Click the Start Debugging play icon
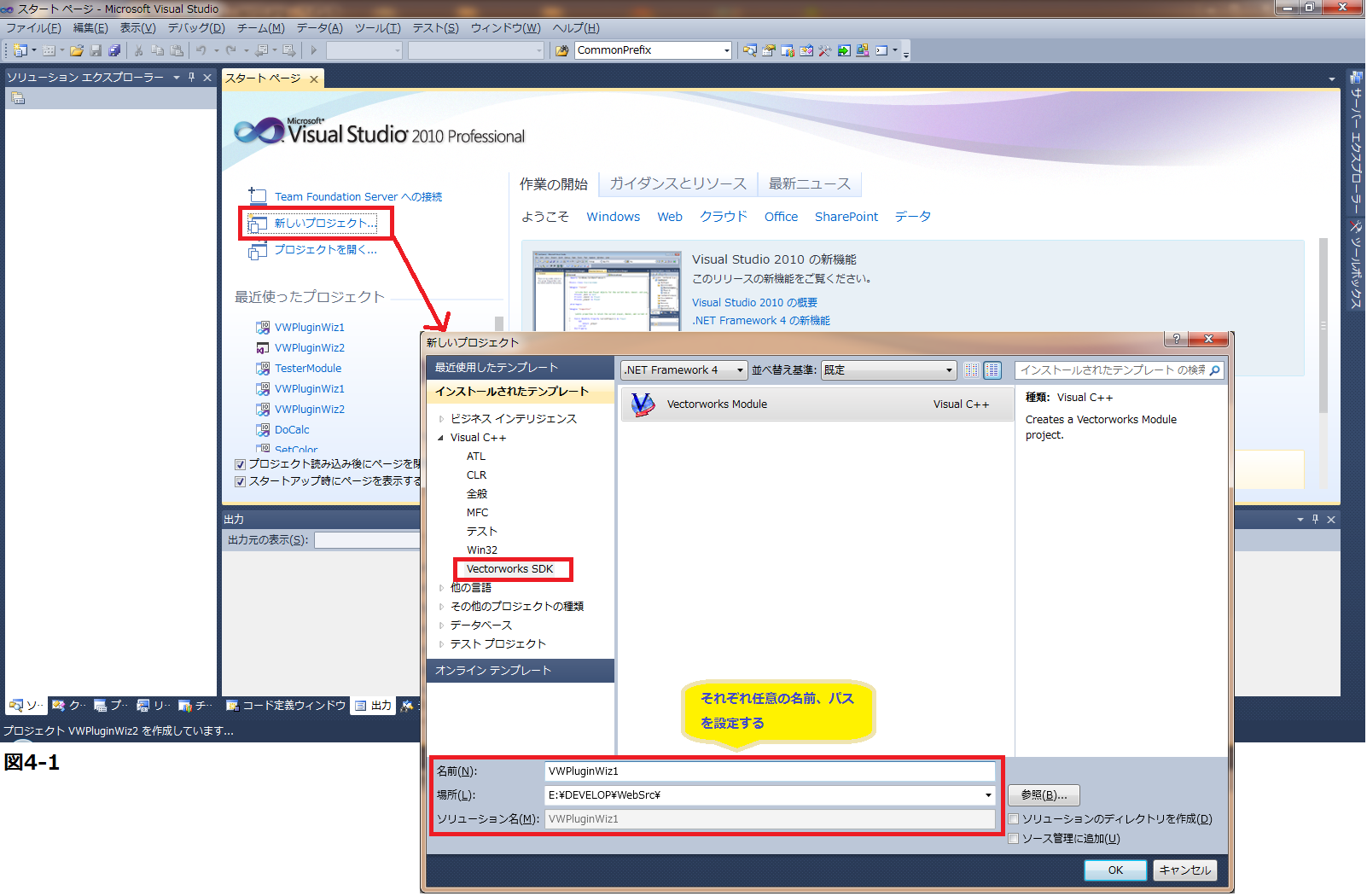 tap(314, 50)
